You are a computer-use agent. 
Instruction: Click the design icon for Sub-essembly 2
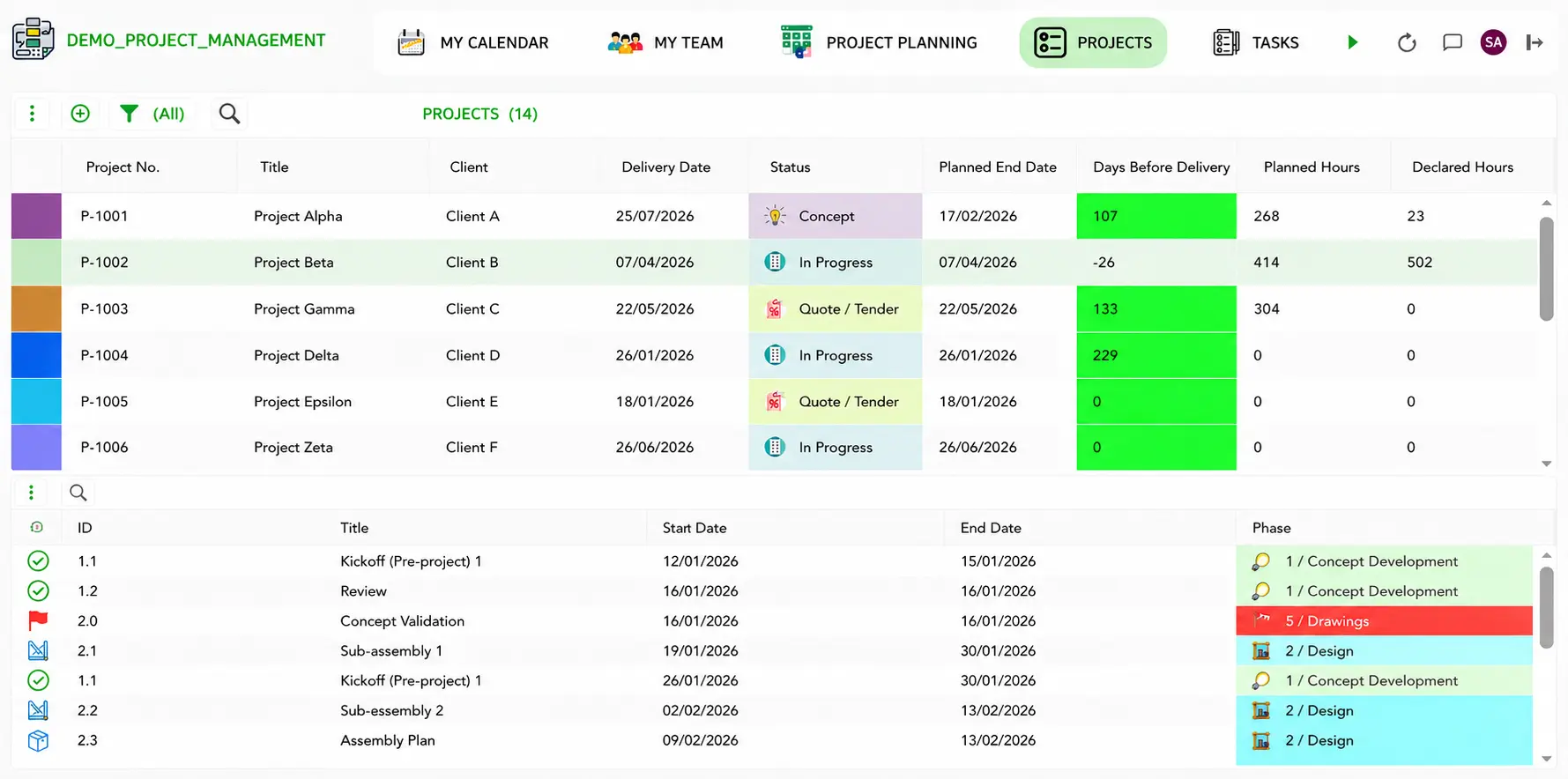tap(38, 710)
